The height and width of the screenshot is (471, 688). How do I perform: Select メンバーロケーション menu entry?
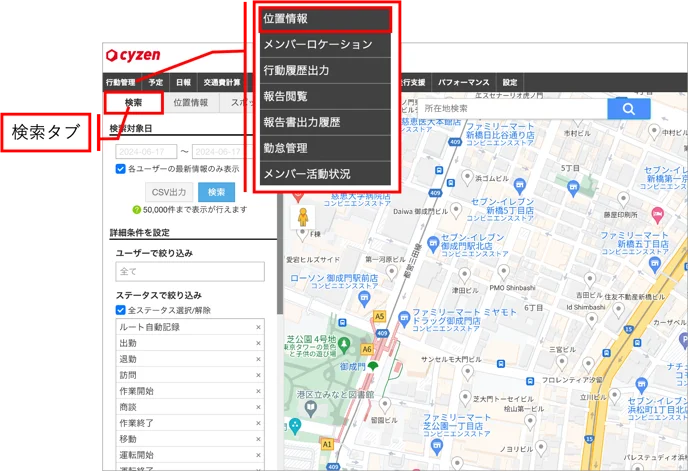pyautogui.click(x=325, y=44)
